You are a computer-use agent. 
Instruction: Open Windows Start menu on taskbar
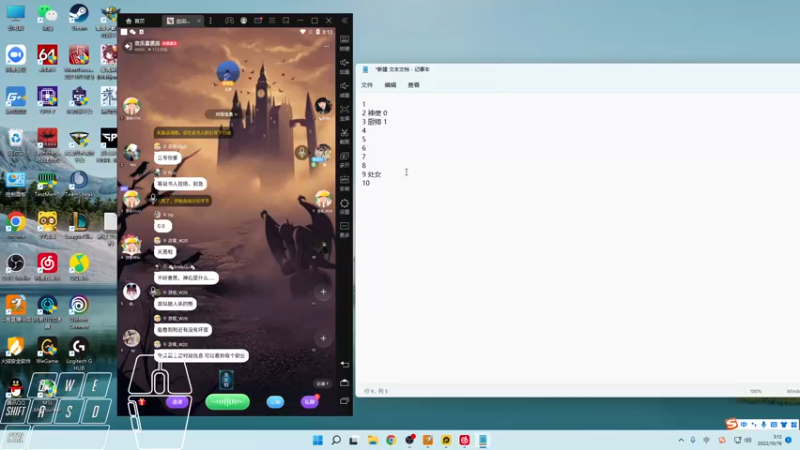click(x=317, y=440)
